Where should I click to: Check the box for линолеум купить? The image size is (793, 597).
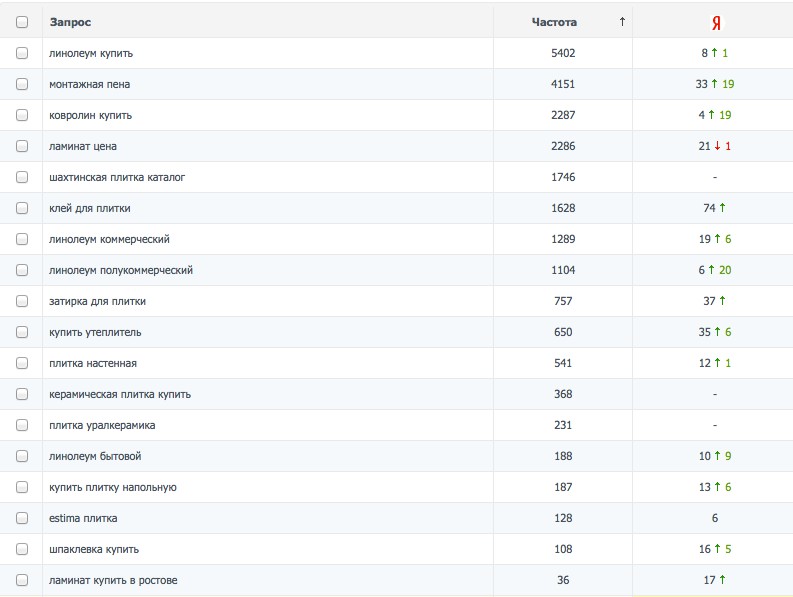[x=22, y=53]
